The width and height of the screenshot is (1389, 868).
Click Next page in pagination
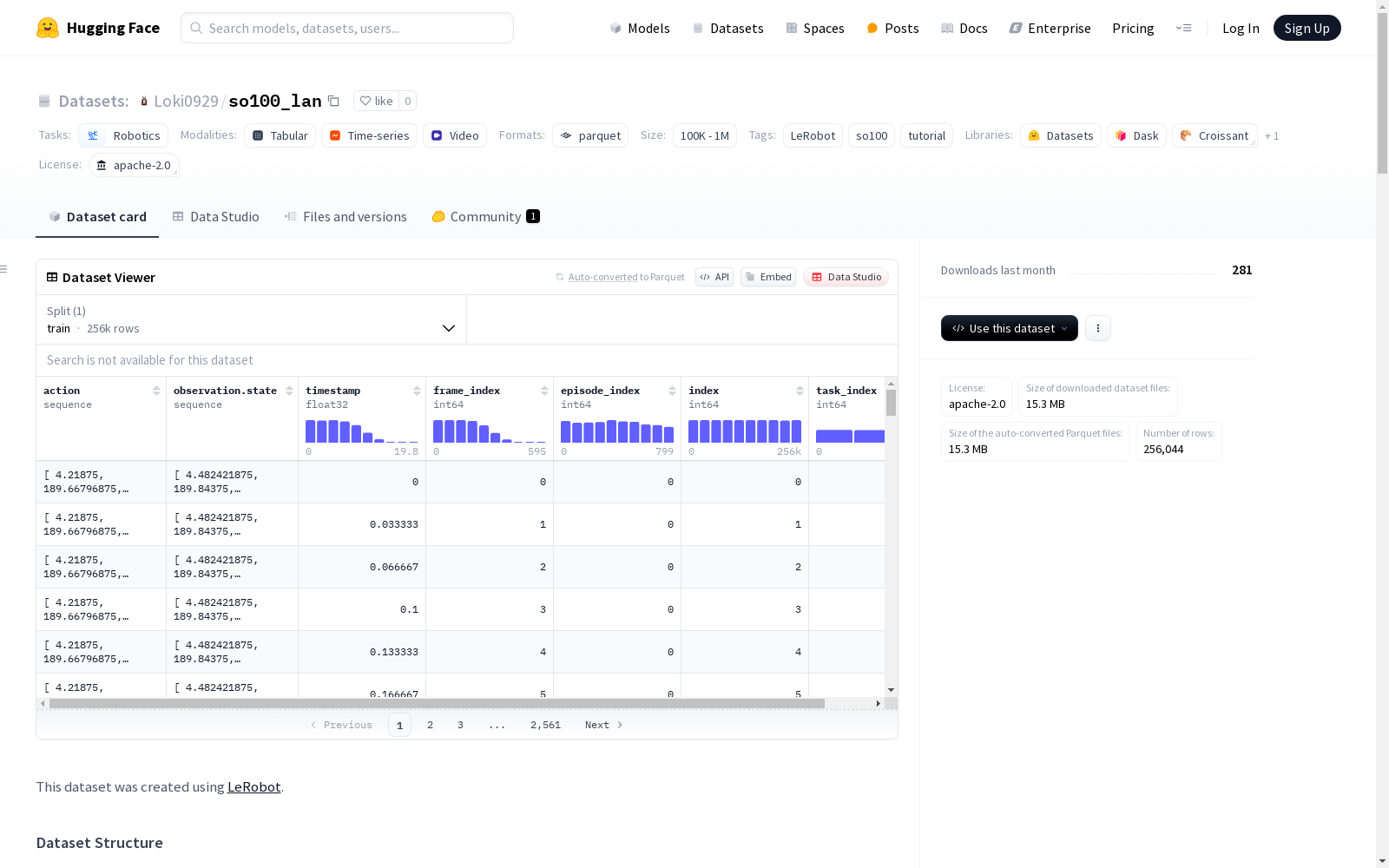click(603, 725)
